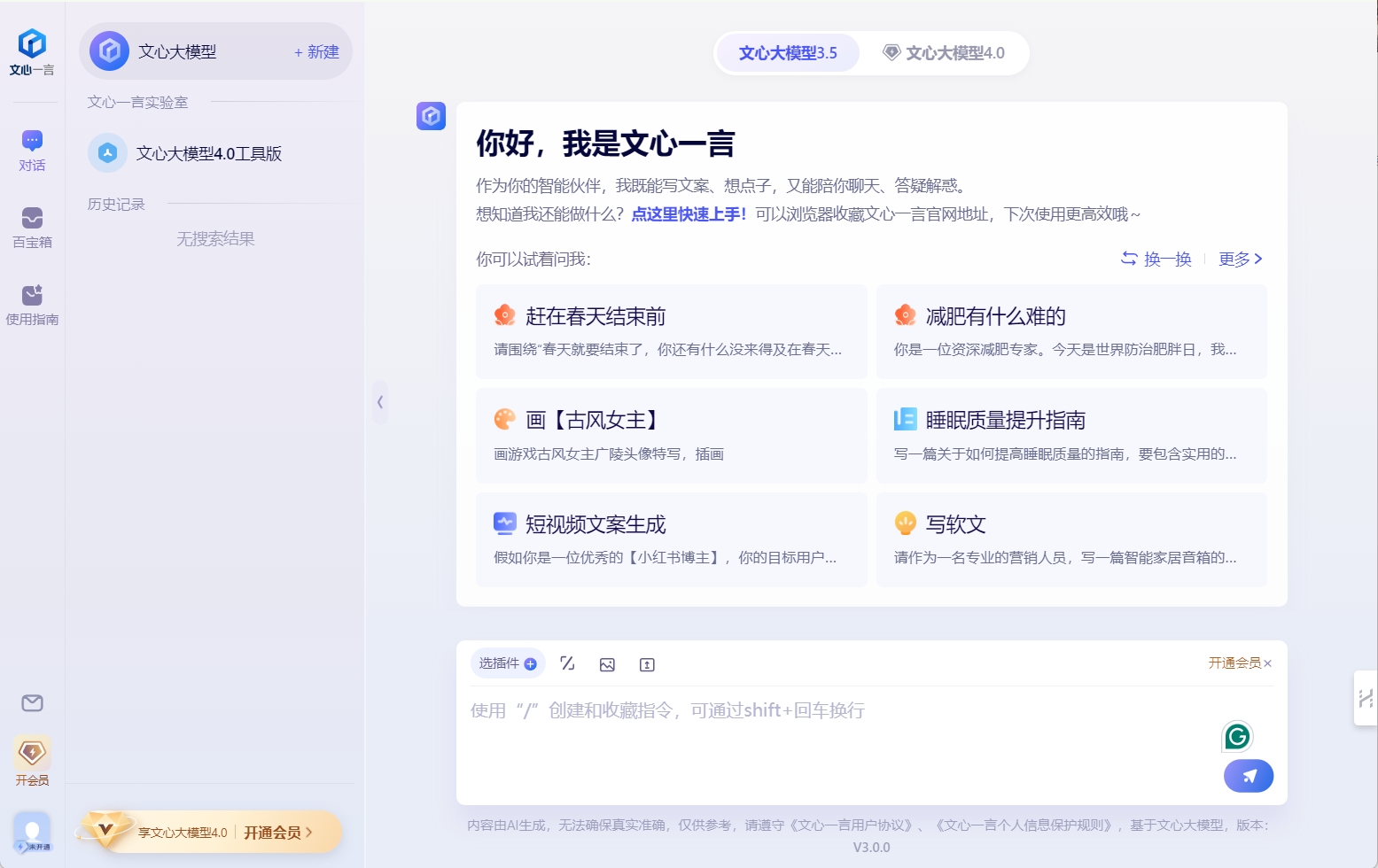
Task: Click the 历史记录 section label
Action: click(116, 205)
